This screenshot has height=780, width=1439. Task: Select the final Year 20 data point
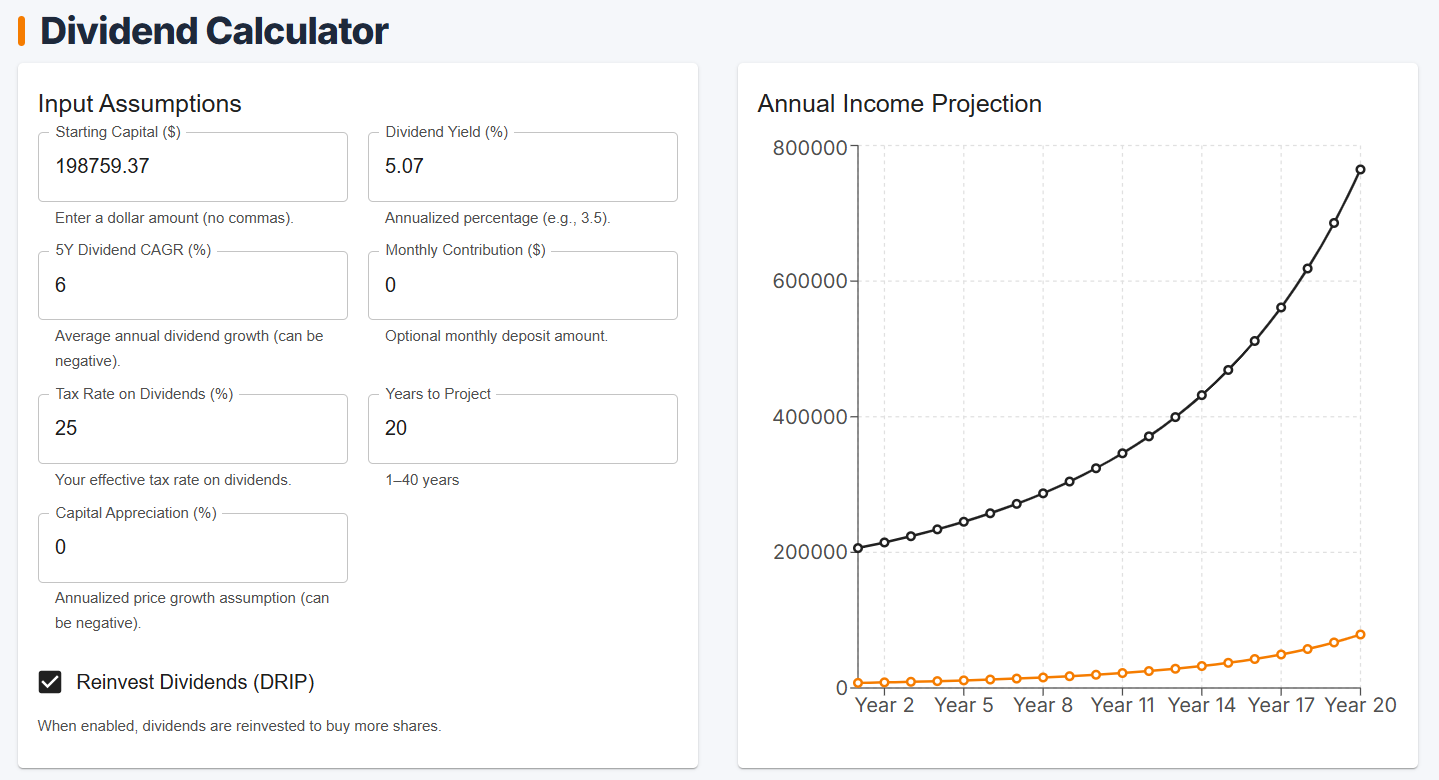(1361, 169)
